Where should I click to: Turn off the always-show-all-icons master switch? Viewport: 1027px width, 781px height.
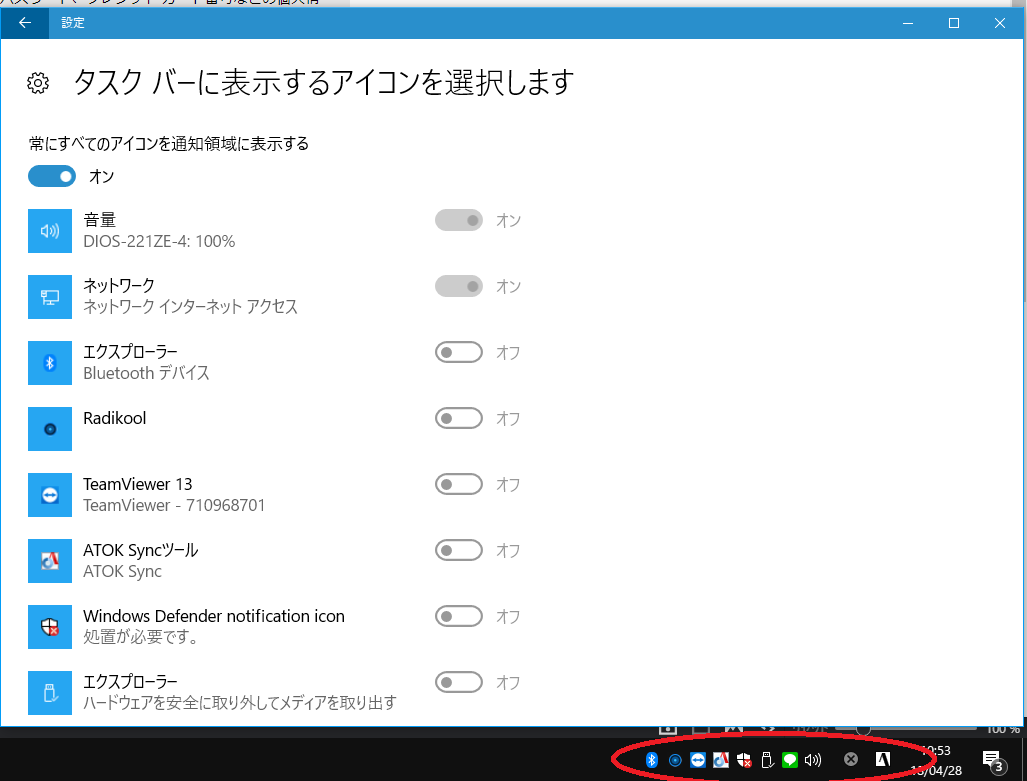point(52,176)
